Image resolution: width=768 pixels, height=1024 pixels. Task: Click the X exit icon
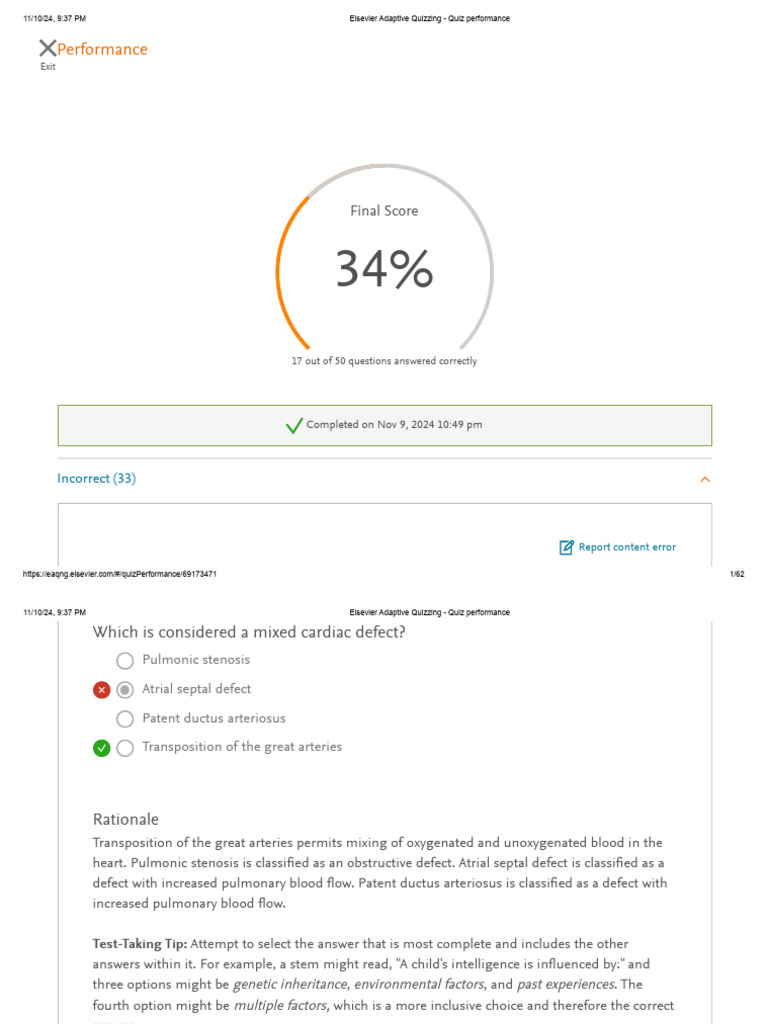(x=47, y=48)
